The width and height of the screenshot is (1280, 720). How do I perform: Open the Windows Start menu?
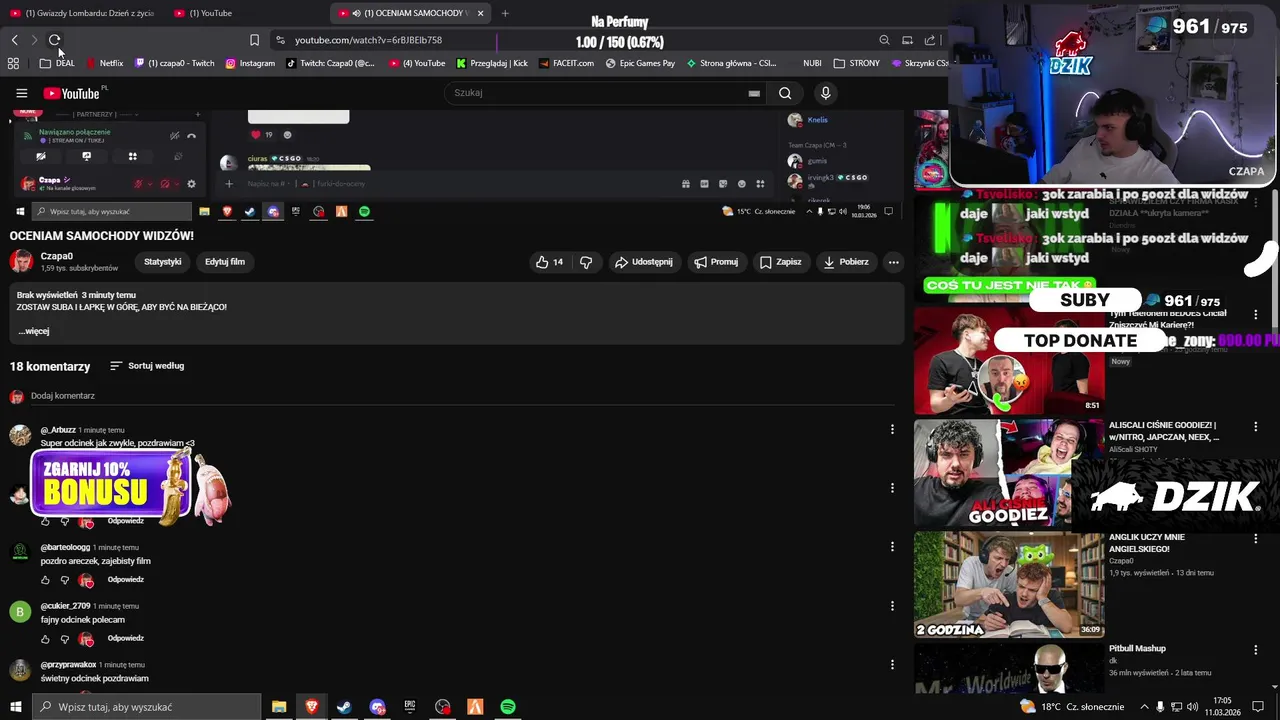[15, 707]
